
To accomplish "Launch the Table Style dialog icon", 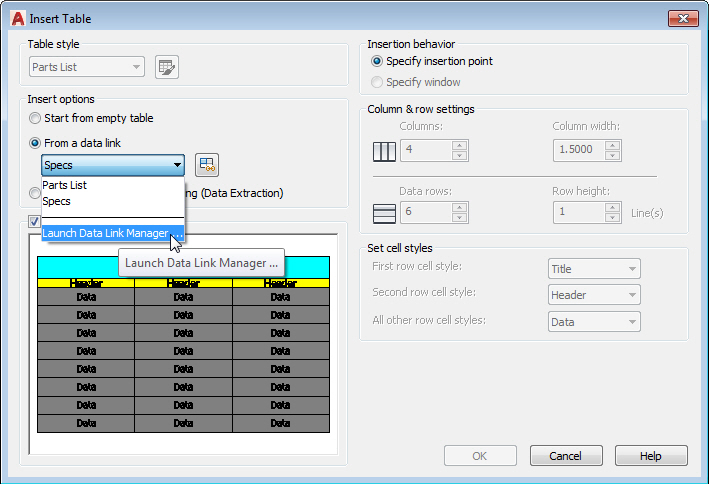I will [167, 67].
